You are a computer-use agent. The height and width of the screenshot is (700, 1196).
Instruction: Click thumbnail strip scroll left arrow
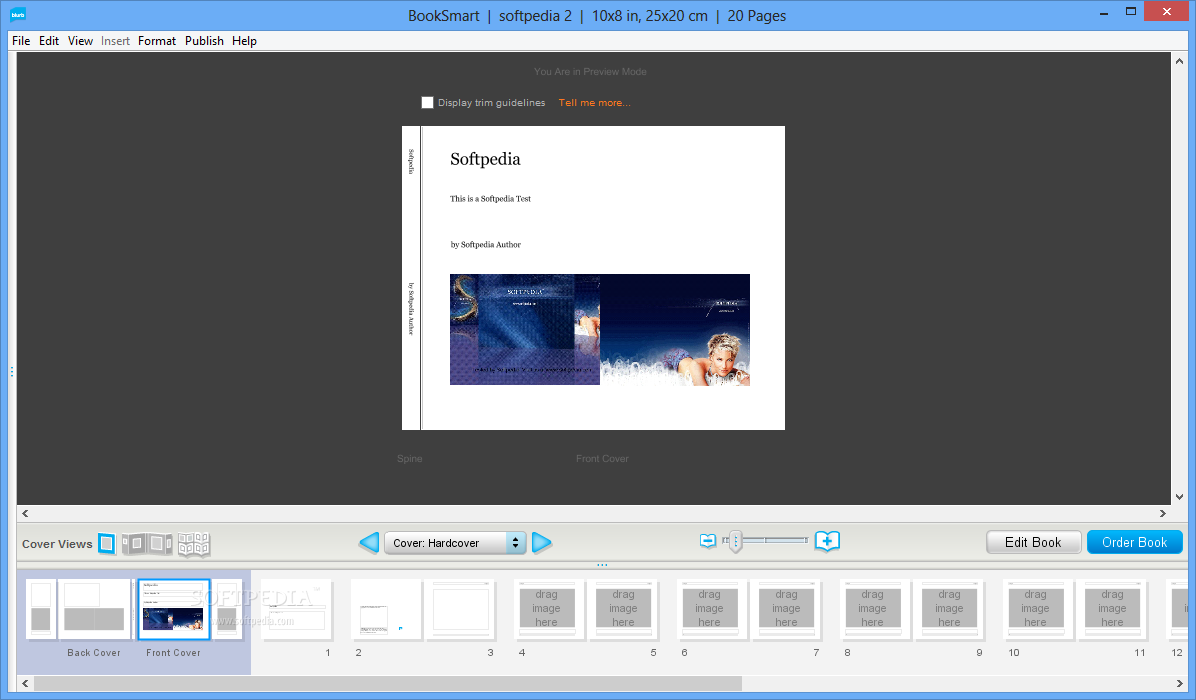tap(25, 683)
